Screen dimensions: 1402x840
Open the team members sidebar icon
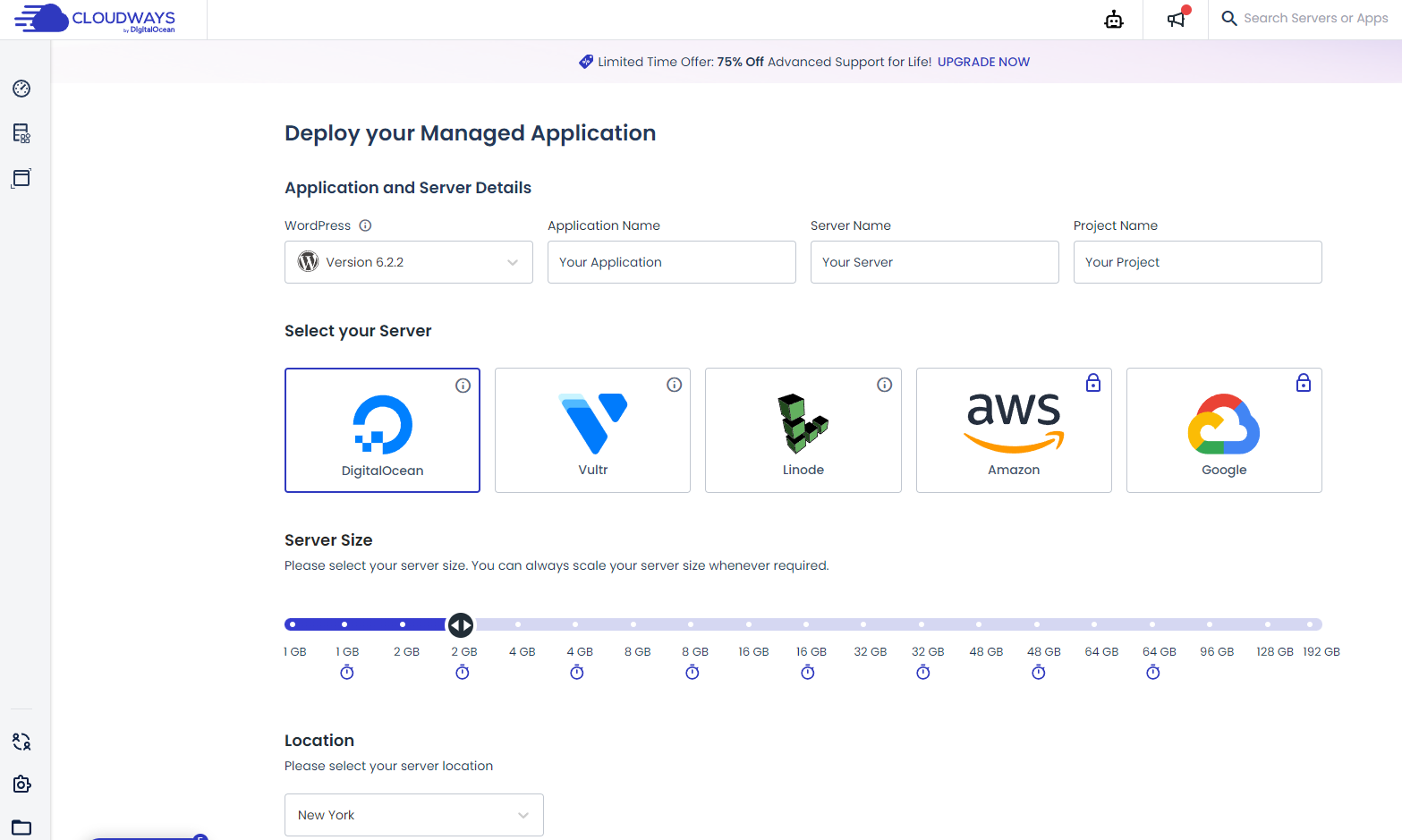21,742
